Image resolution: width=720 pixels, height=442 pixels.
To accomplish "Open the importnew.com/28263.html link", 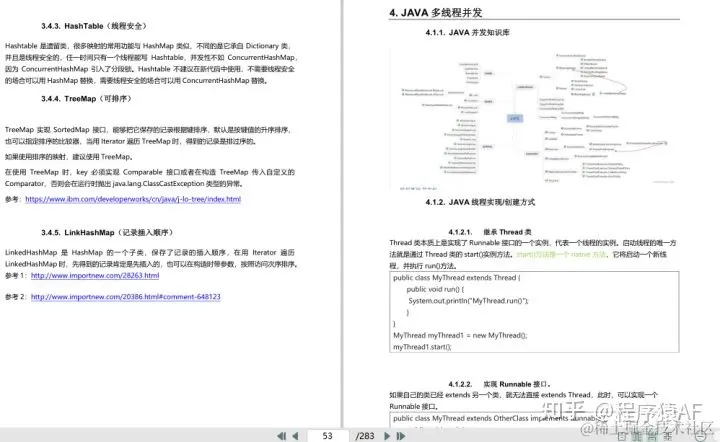I will pyautogui.click(x=95, y=275).
